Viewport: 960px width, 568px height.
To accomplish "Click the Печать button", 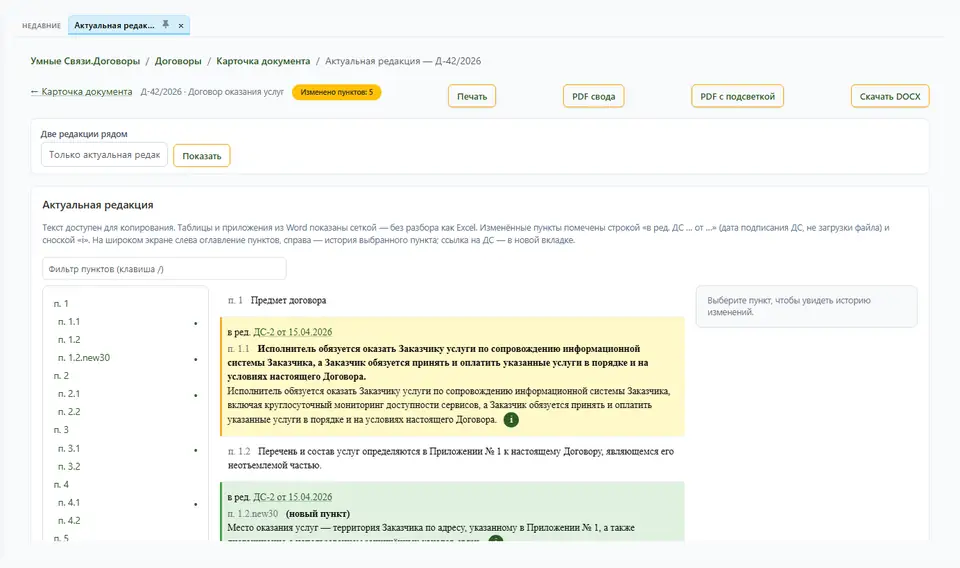I will (x=472, y=96).
